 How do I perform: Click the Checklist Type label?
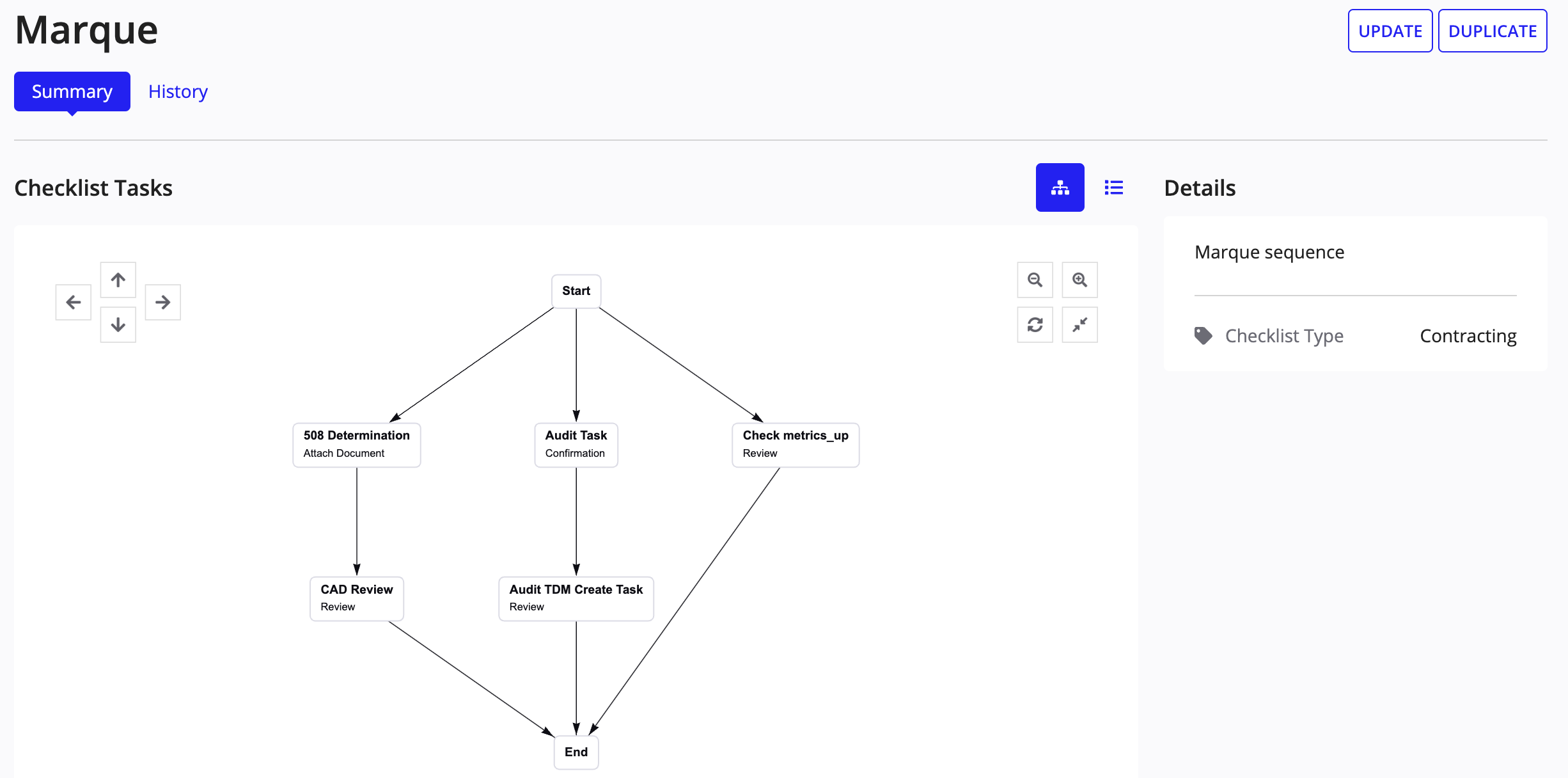pyautogui.click(x=1284, y=336)
